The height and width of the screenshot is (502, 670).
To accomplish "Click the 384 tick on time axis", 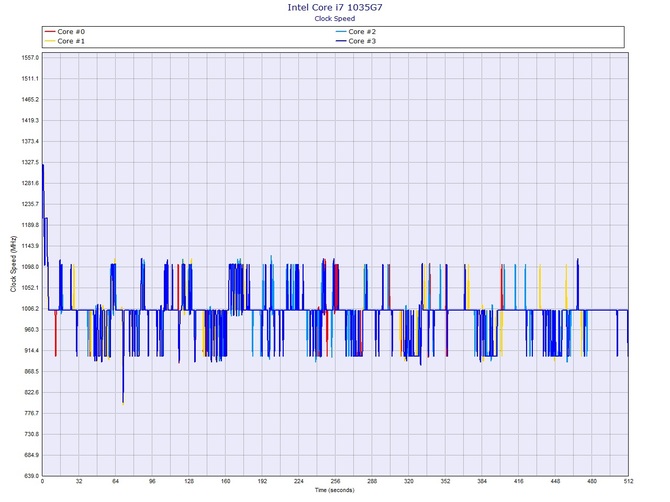I will (x=482, y=481).
